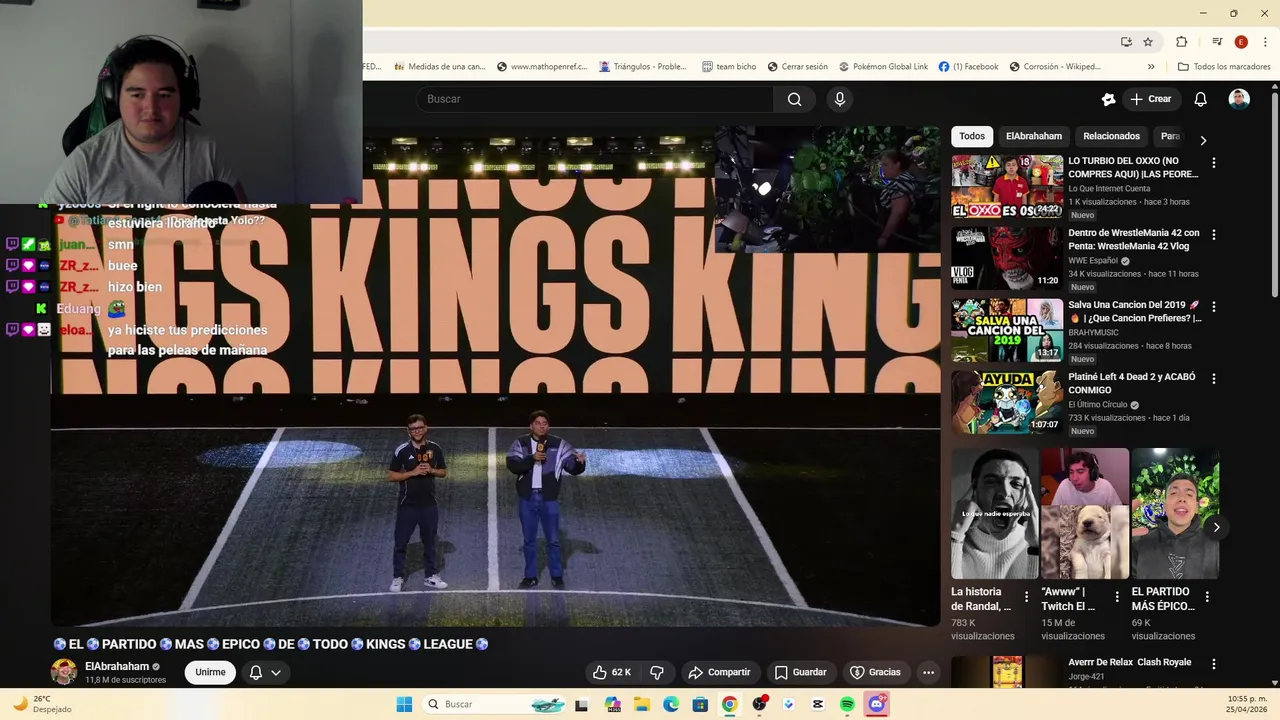Open Microsoft Edge from the taskbar
This screenshot has height=720, width=1280.
(671, 704)
